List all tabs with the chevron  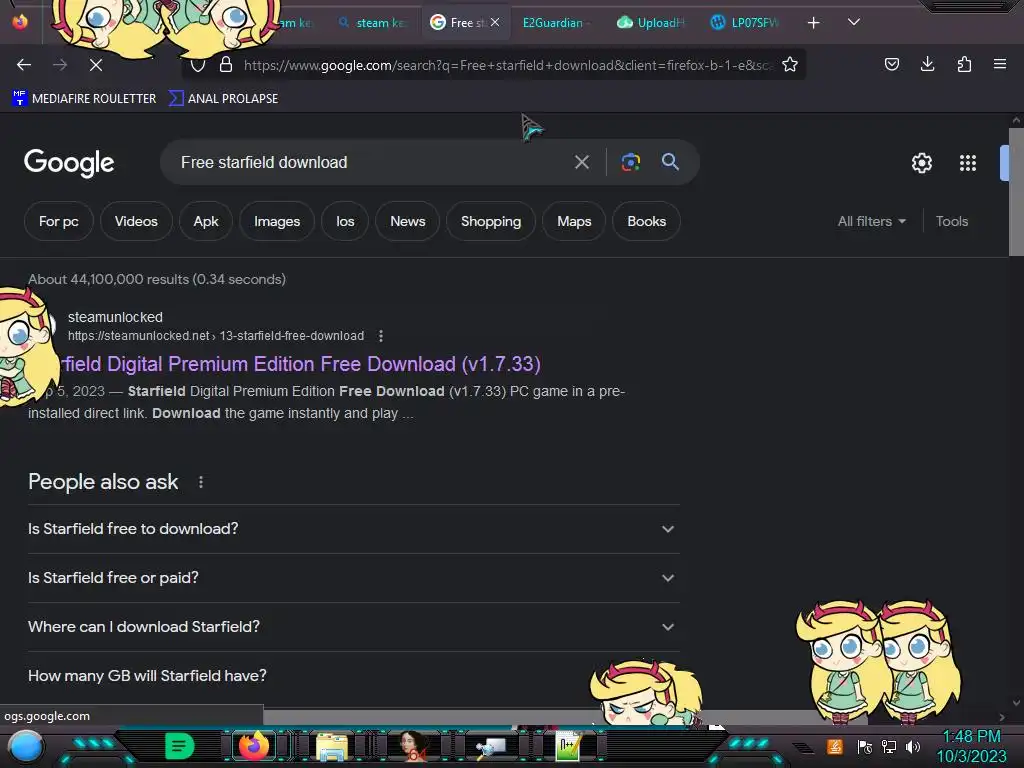[854, 22]
